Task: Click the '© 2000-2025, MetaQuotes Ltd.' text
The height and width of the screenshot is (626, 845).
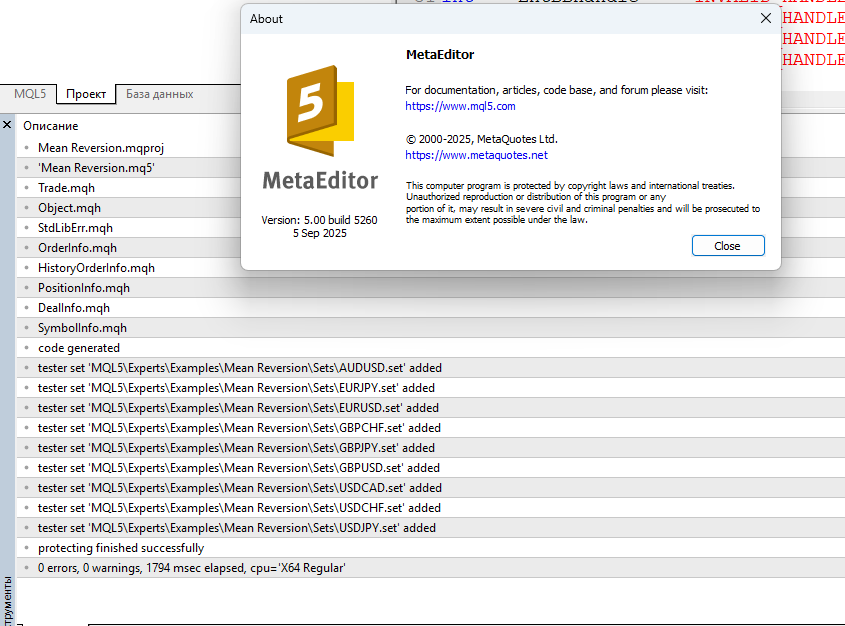Action: point(481,139)
